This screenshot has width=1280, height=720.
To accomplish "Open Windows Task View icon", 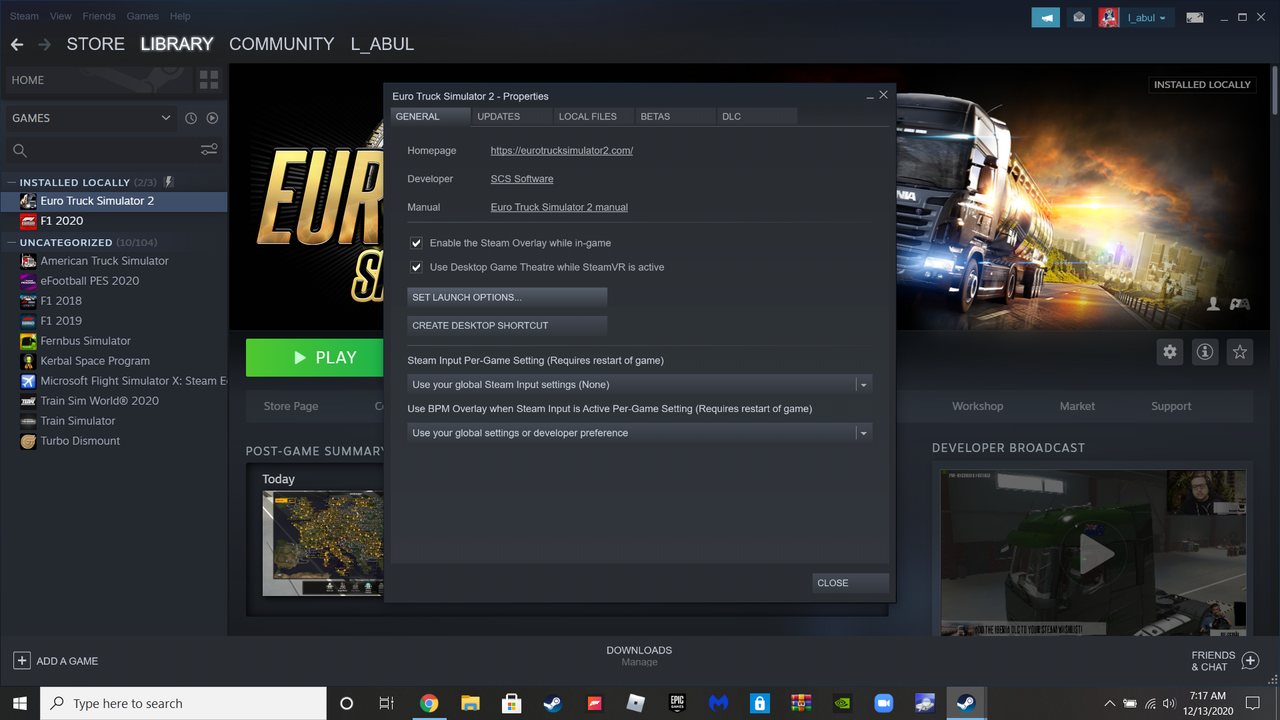I will pyautogui.click(x=387, y=703).
